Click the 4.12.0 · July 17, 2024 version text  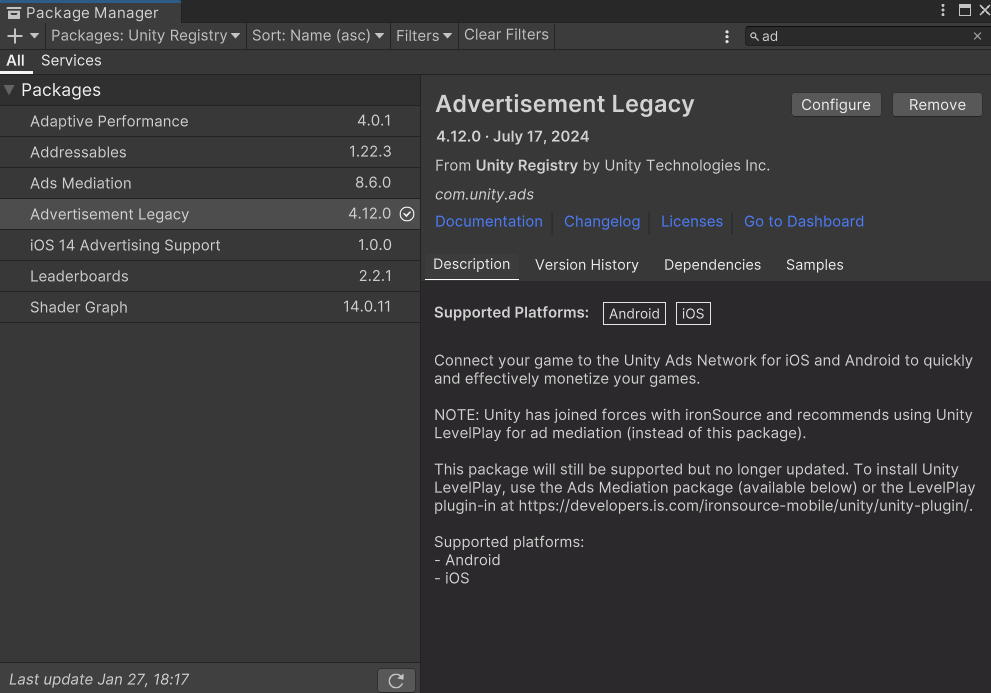click(513, 137)
